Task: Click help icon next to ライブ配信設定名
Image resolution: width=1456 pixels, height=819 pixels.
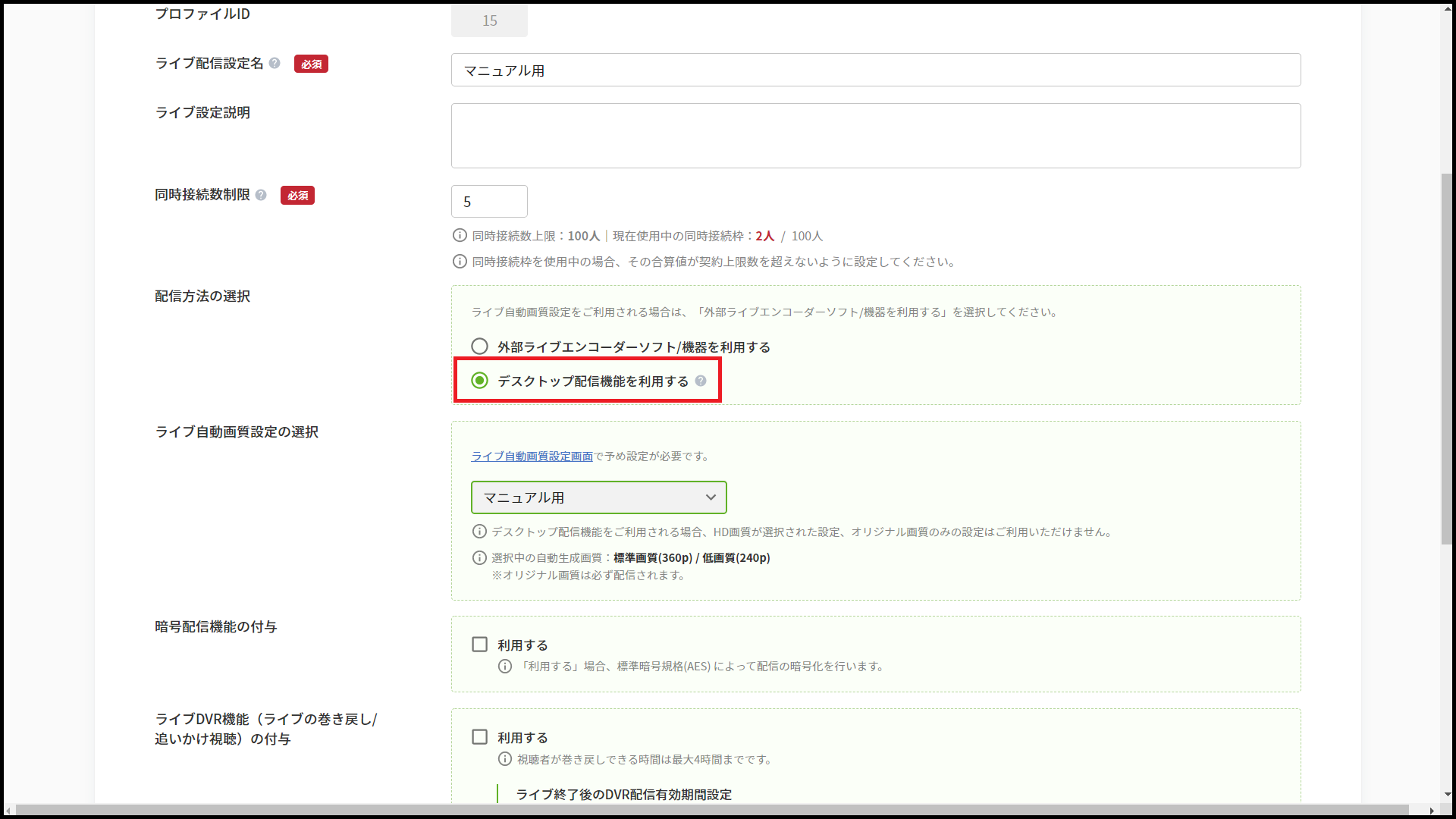Action: (x=275, y=64)
